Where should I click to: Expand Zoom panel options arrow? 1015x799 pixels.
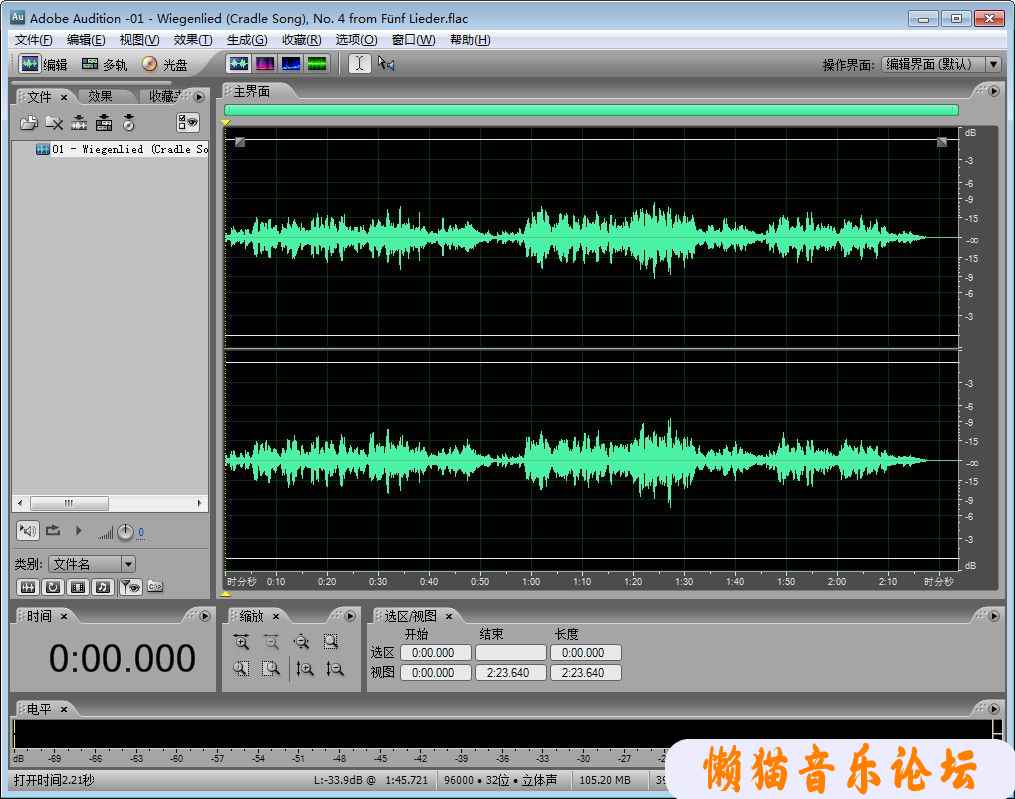(x=350, y=616)
